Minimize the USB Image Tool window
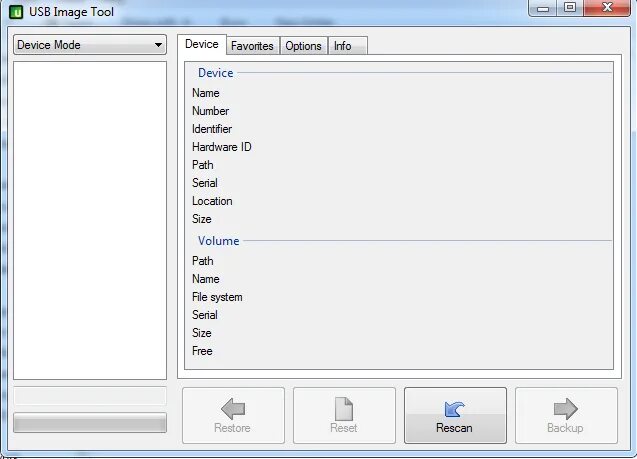 pos(543,8)
